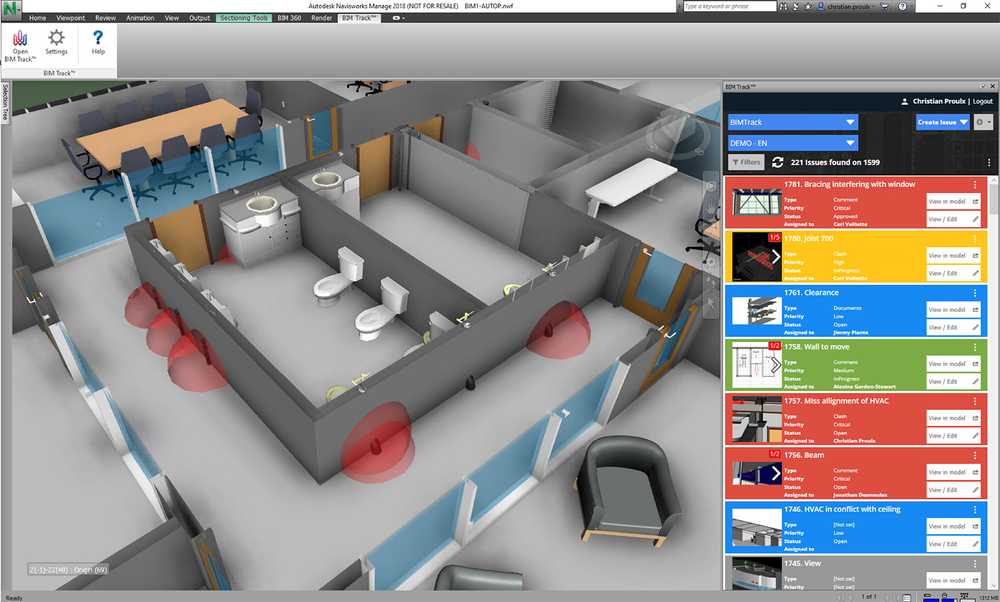Refresh the issues list
The height and width of the screenshot is (602, 1000).
coord(777,162)
